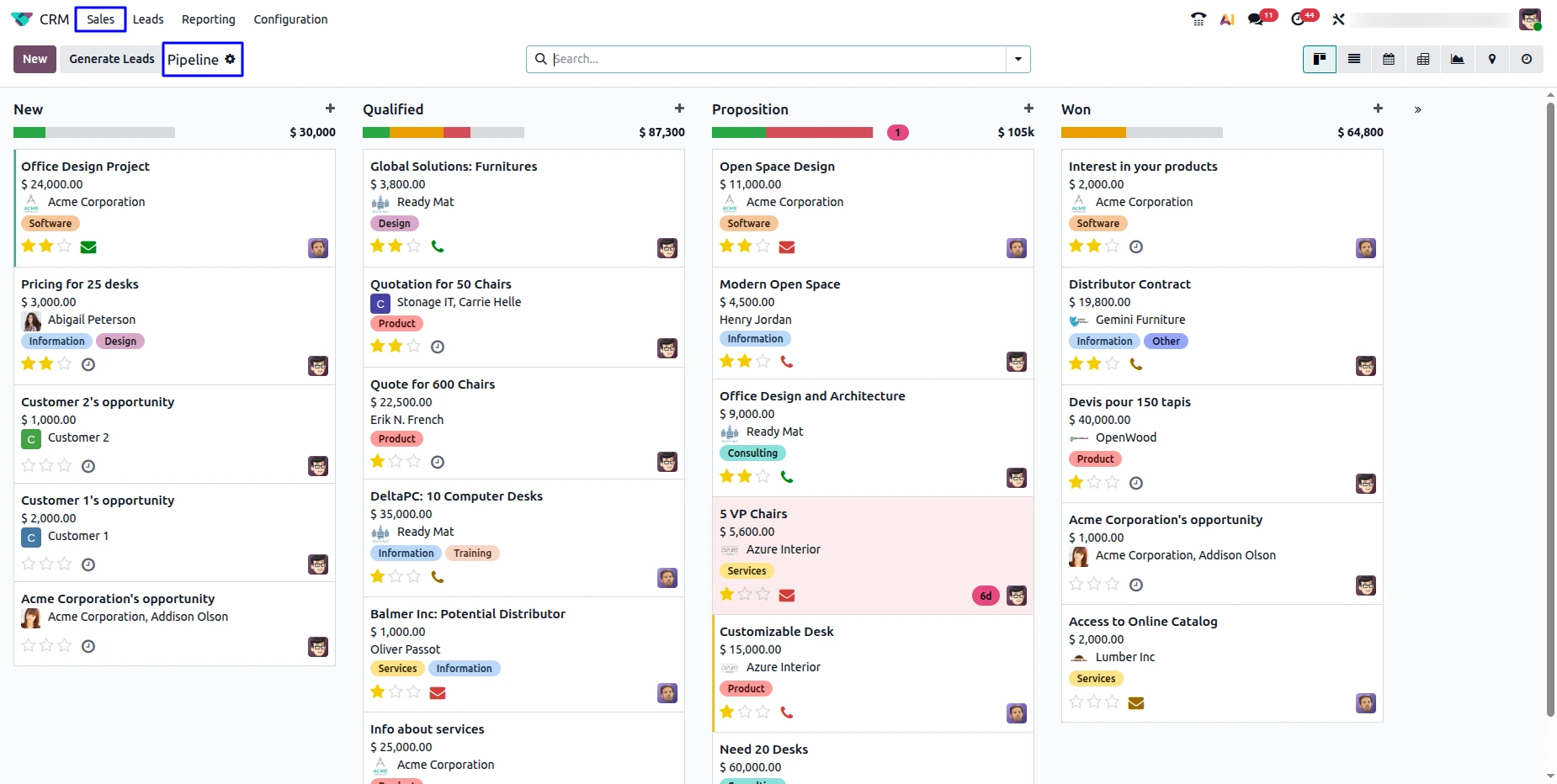1557x784 pixels.
Task: Click phone icon on Distributor Contract card
Action: pos(1136,364)
